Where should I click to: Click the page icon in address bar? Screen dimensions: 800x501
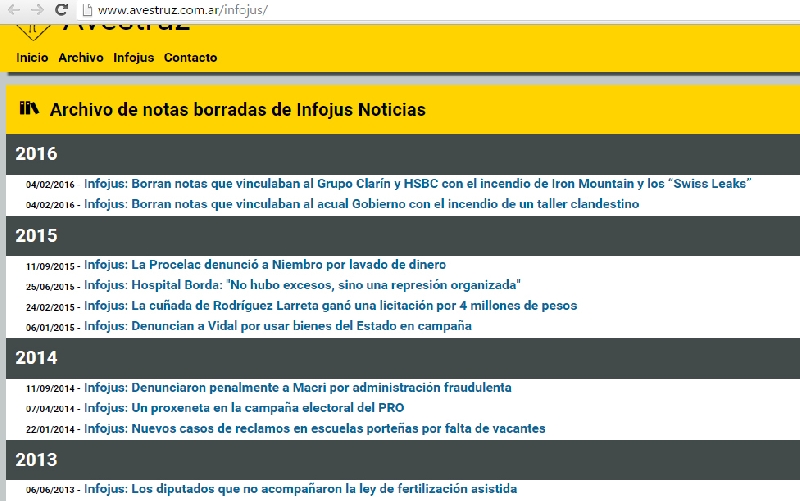[x=88, y=10]
